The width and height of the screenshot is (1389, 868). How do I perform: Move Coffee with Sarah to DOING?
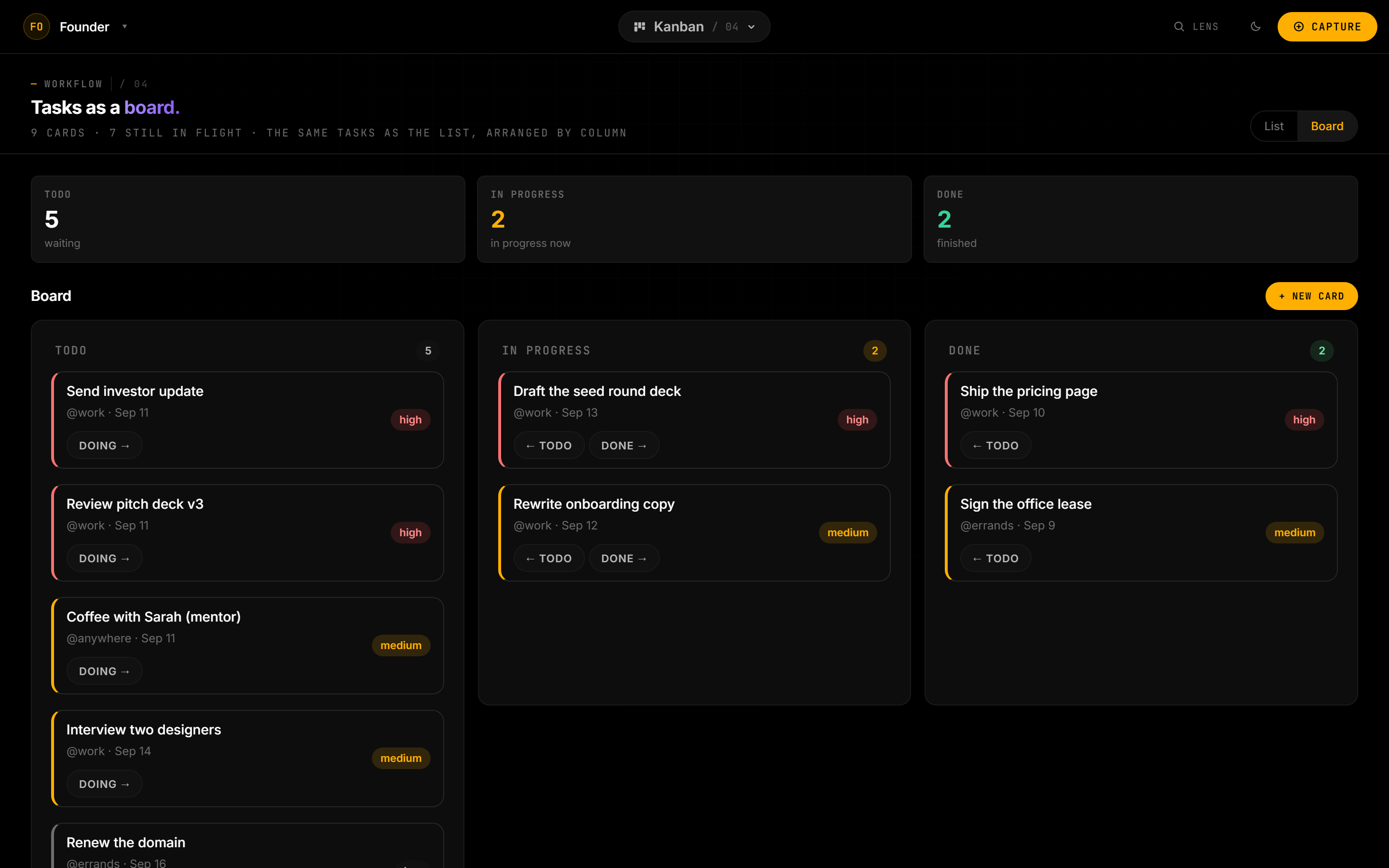104,670
